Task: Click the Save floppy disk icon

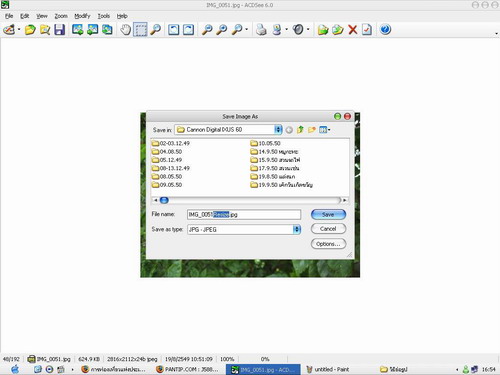Action: tap(60, 30)
